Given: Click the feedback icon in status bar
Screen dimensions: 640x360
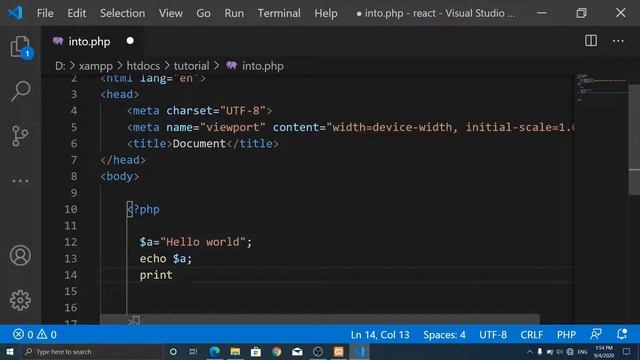Looking at the screenshot, I should click(596, 334).
